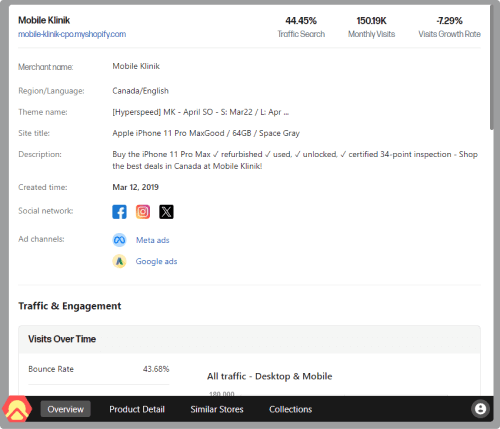The width and height of the screenshot is (500, 429).
Task: Click the Traffic Search label
Action: (301, 34)
